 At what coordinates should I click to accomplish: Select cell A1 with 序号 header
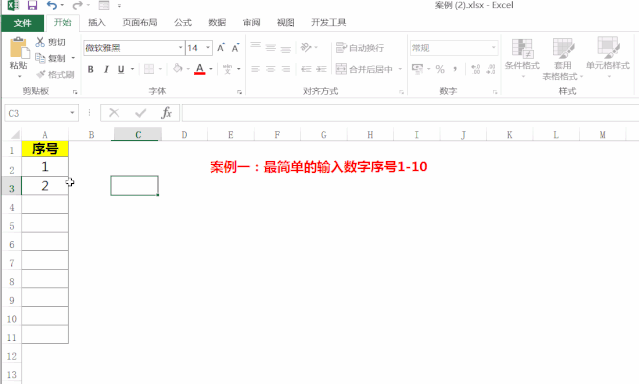tap(45, 149)
